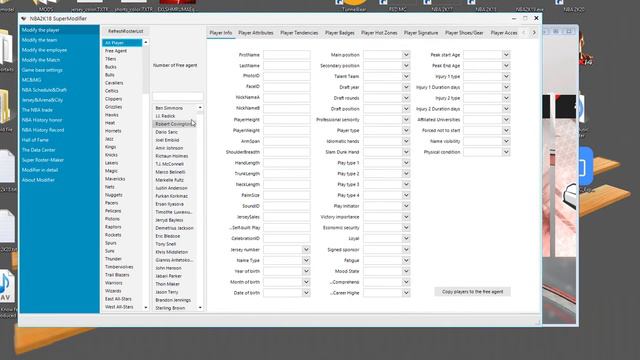Click Copy players to the free agent button
This screenshot has height=360, width=640.
click(472, 292)
